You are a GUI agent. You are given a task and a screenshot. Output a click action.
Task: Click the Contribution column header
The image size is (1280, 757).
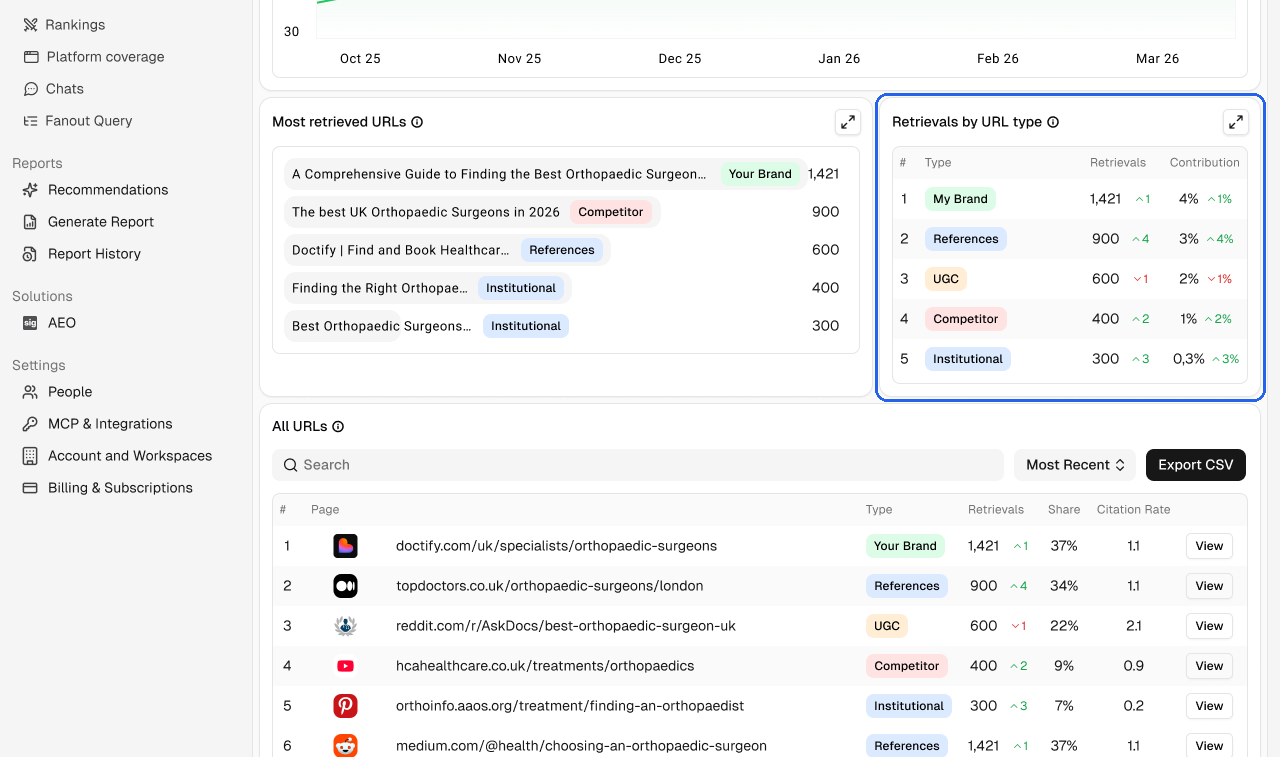tap(1205, 162)
